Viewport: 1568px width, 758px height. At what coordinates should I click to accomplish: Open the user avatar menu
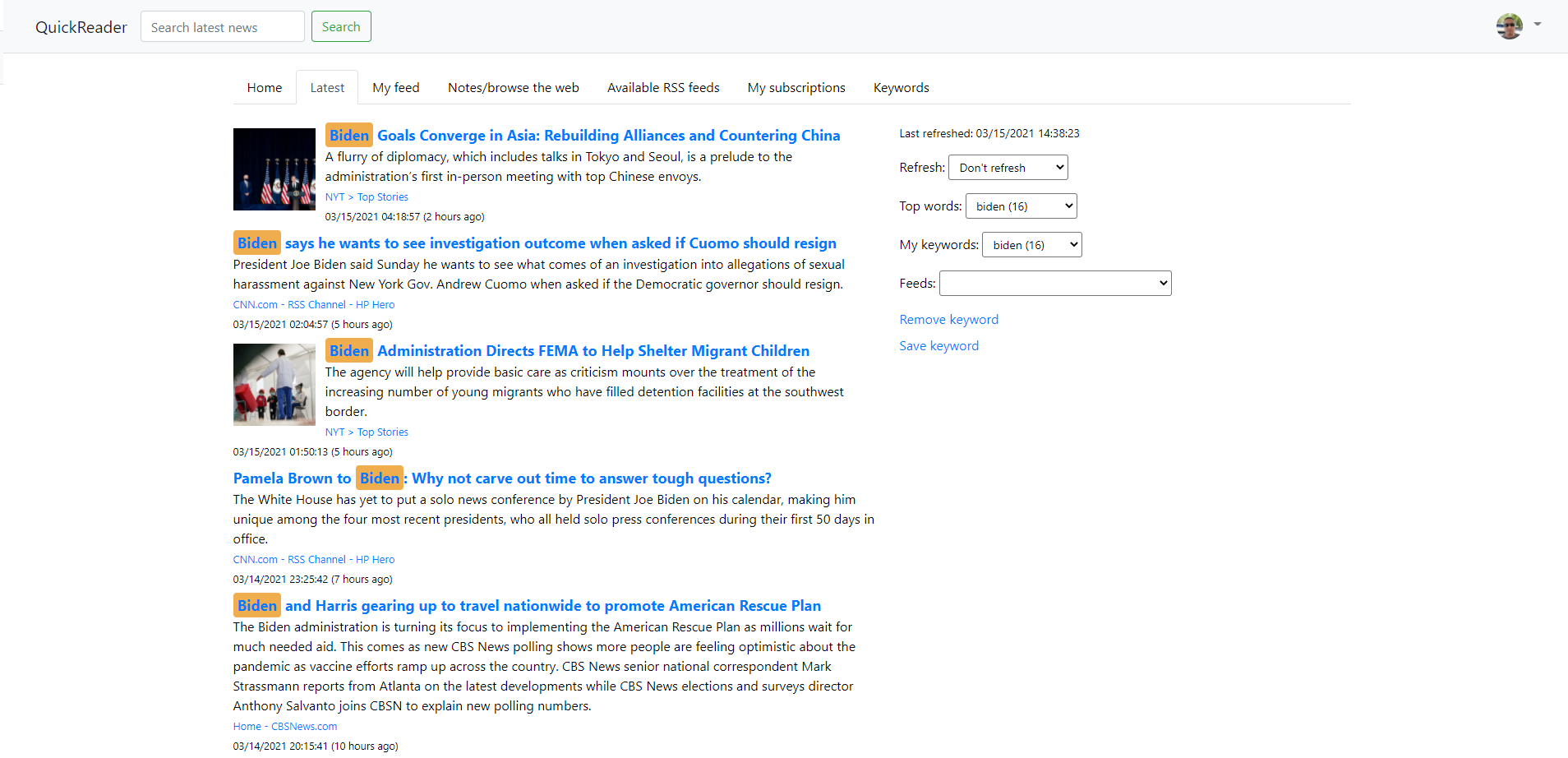coord(1509,26)
